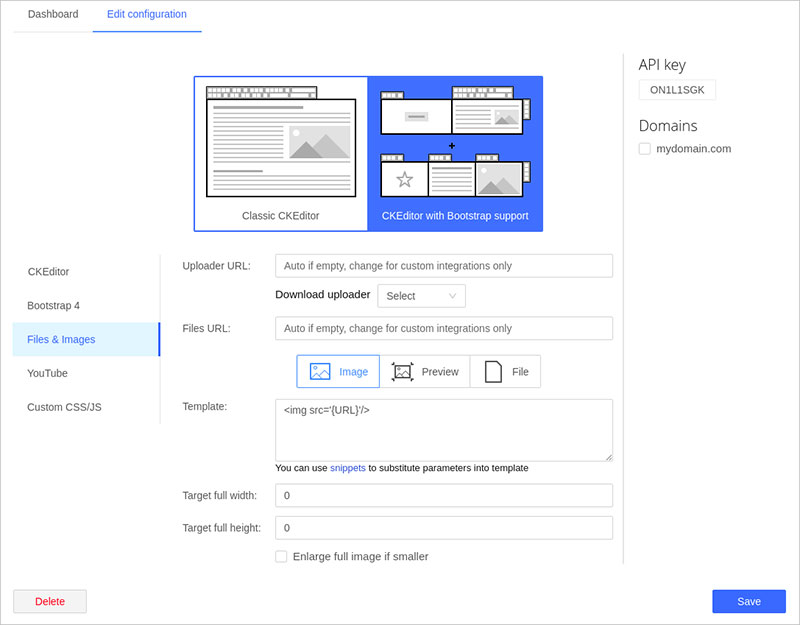Choose the Classic CKEditor layout thumbnail
The width and height of the screenshot is (800, 625).
pos(281,154)
